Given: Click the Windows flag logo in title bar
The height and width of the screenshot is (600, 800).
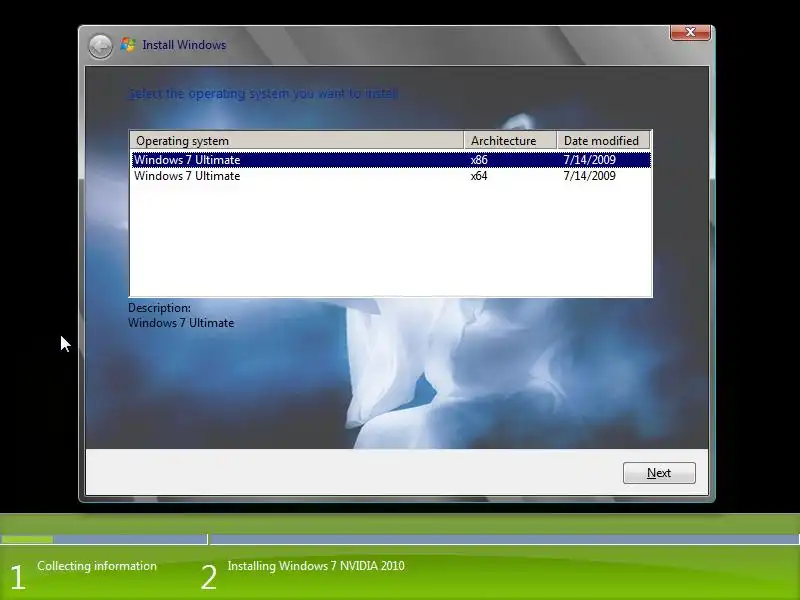Looking at the screenshot, I should click(x=128, y=44).
